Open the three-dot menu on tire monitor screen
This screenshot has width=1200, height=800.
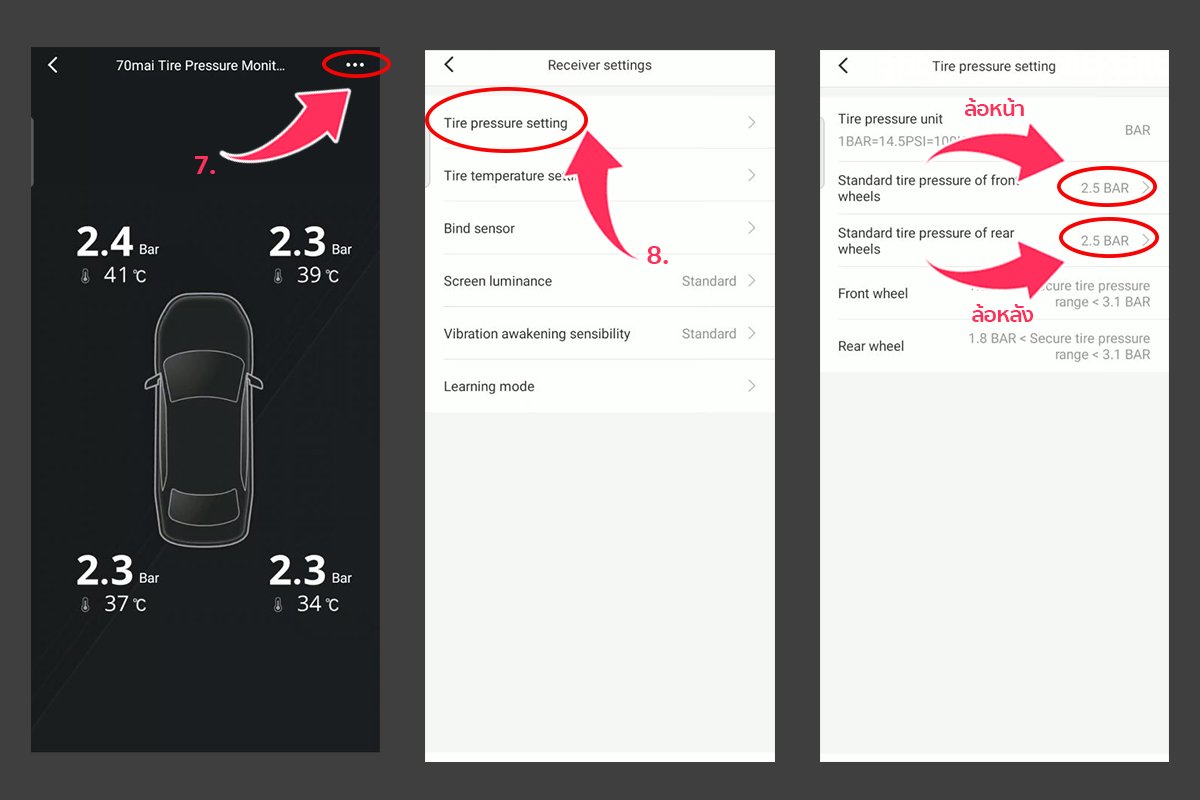point(355,65)
